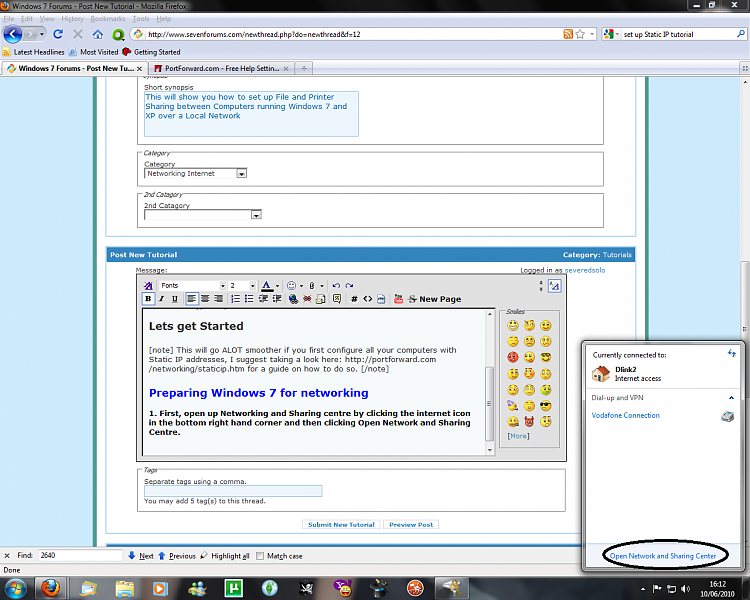
Task: Click the Remove Text Formatting icon
Action: click(148, 286)
